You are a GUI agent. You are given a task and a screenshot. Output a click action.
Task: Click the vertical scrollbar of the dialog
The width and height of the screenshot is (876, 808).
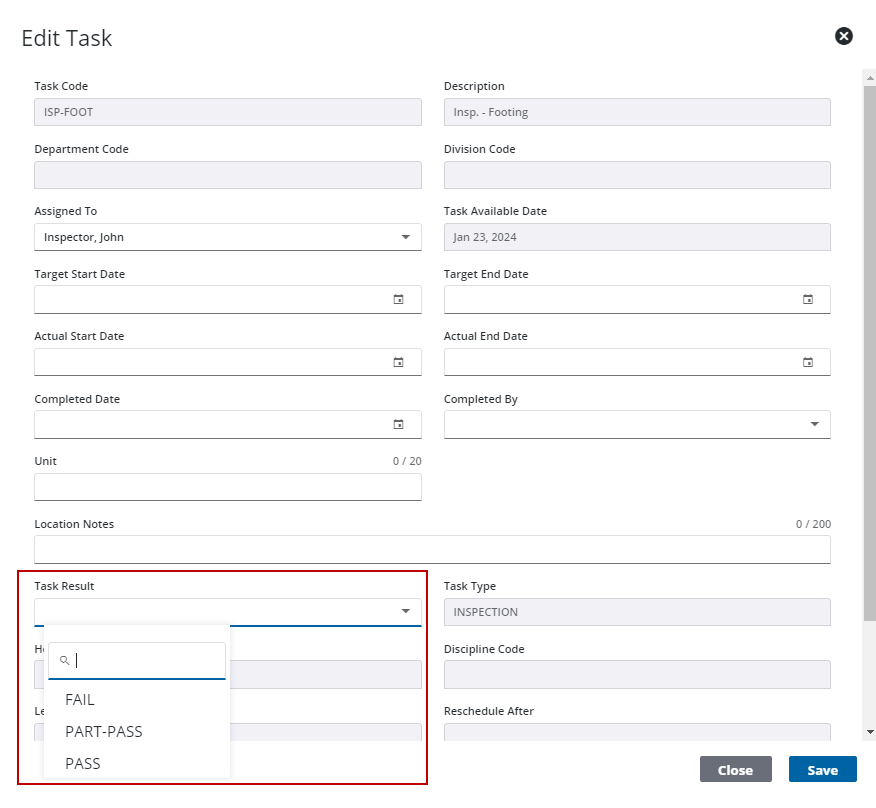[869, 350]
